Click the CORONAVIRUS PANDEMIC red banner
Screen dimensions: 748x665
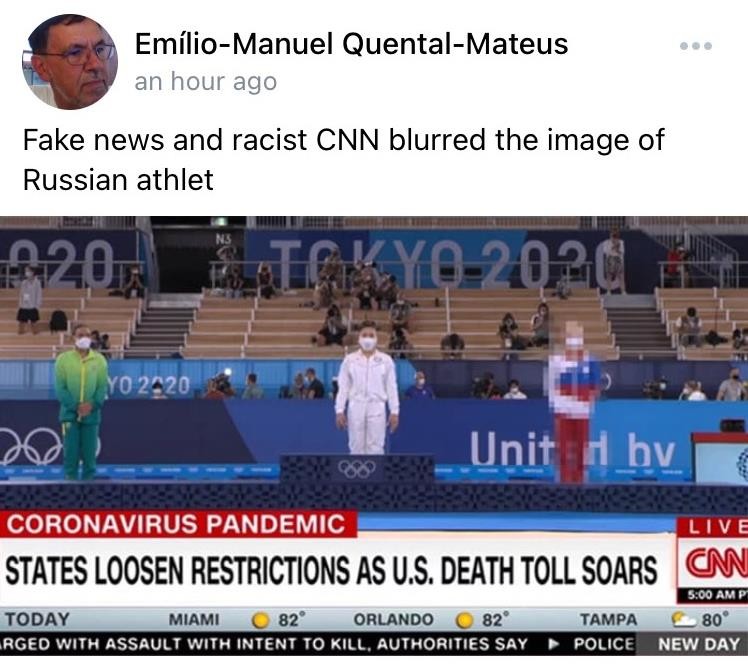pyautogui.click(x=177, y=524)
